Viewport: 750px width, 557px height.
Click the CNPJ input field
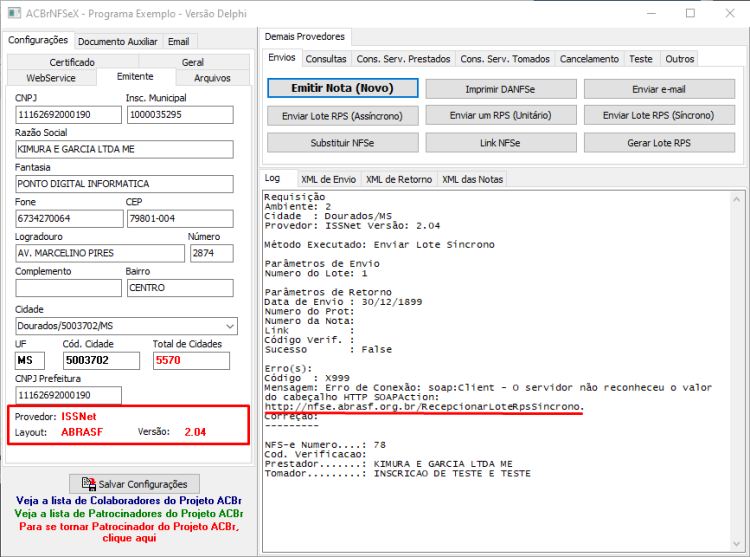click(x=68, y=115)
